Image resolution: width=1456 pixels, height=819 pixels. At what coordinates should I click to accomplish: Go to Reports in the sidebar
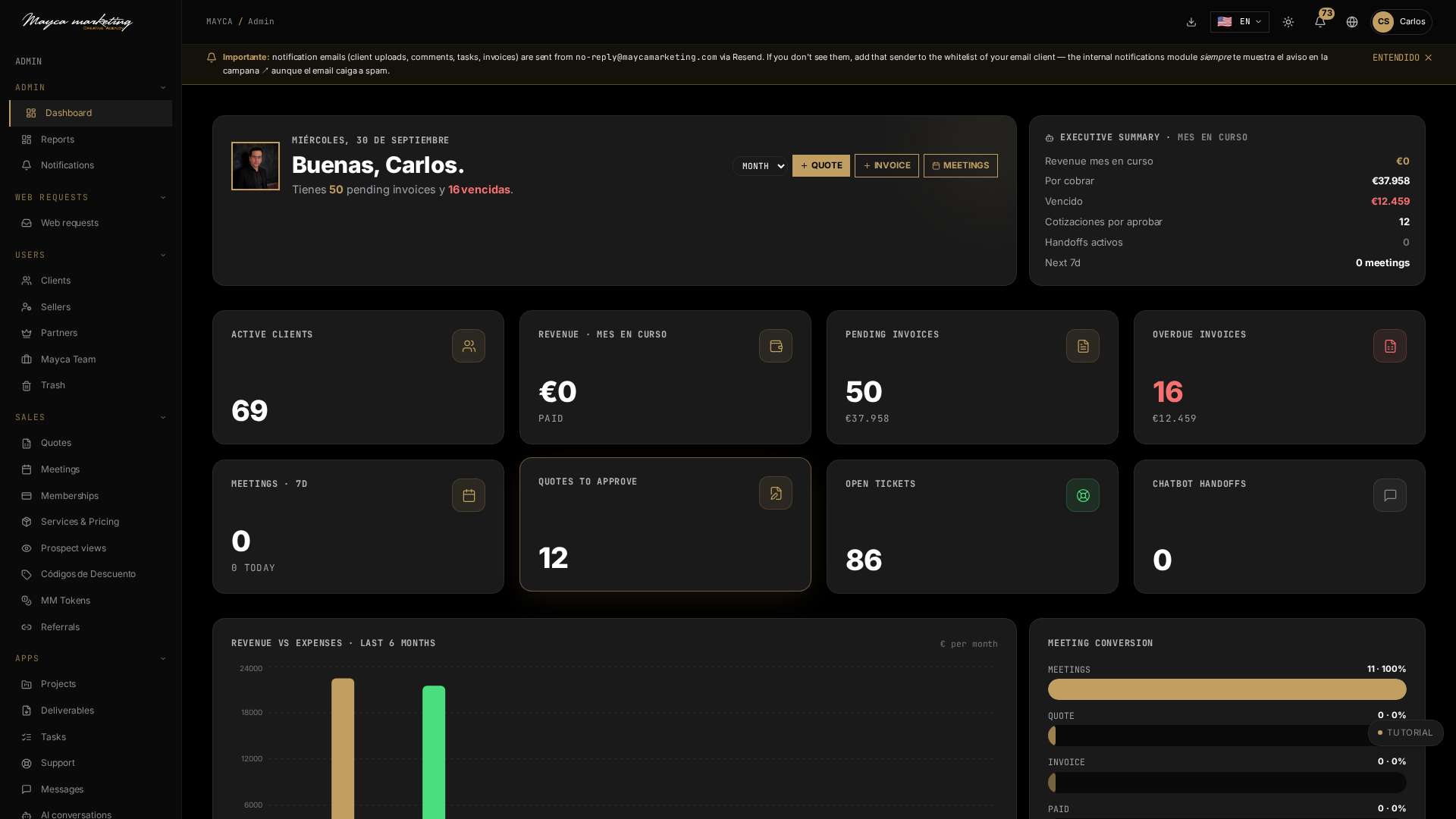pyautogui.click(x=90, y=140)
